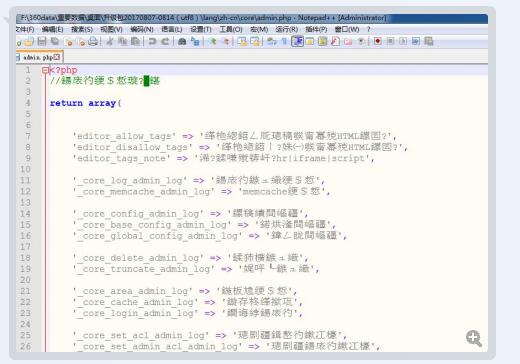Click the magnifier zoom button over image

[474, 338]
